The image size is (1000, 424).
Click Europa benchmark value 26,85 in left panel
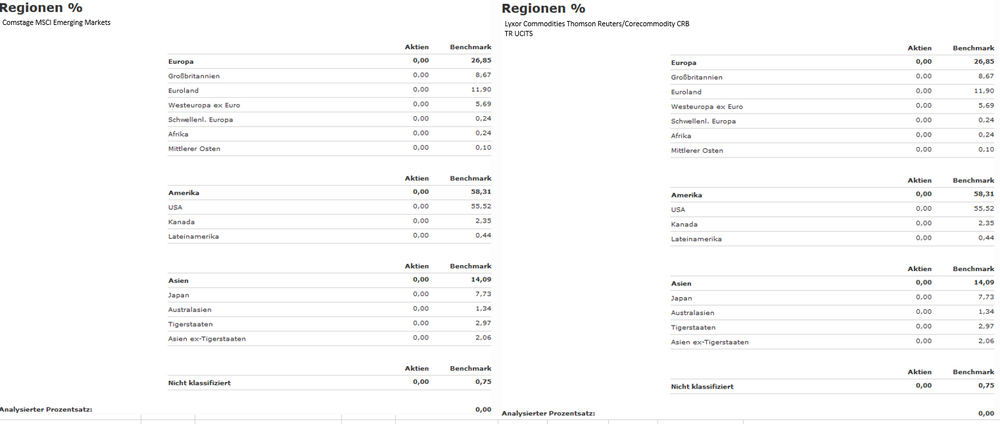482,61
